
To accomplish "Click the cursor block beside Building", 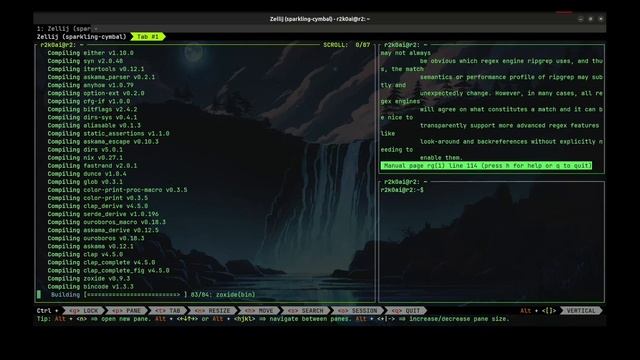I will tap(39, 294).
